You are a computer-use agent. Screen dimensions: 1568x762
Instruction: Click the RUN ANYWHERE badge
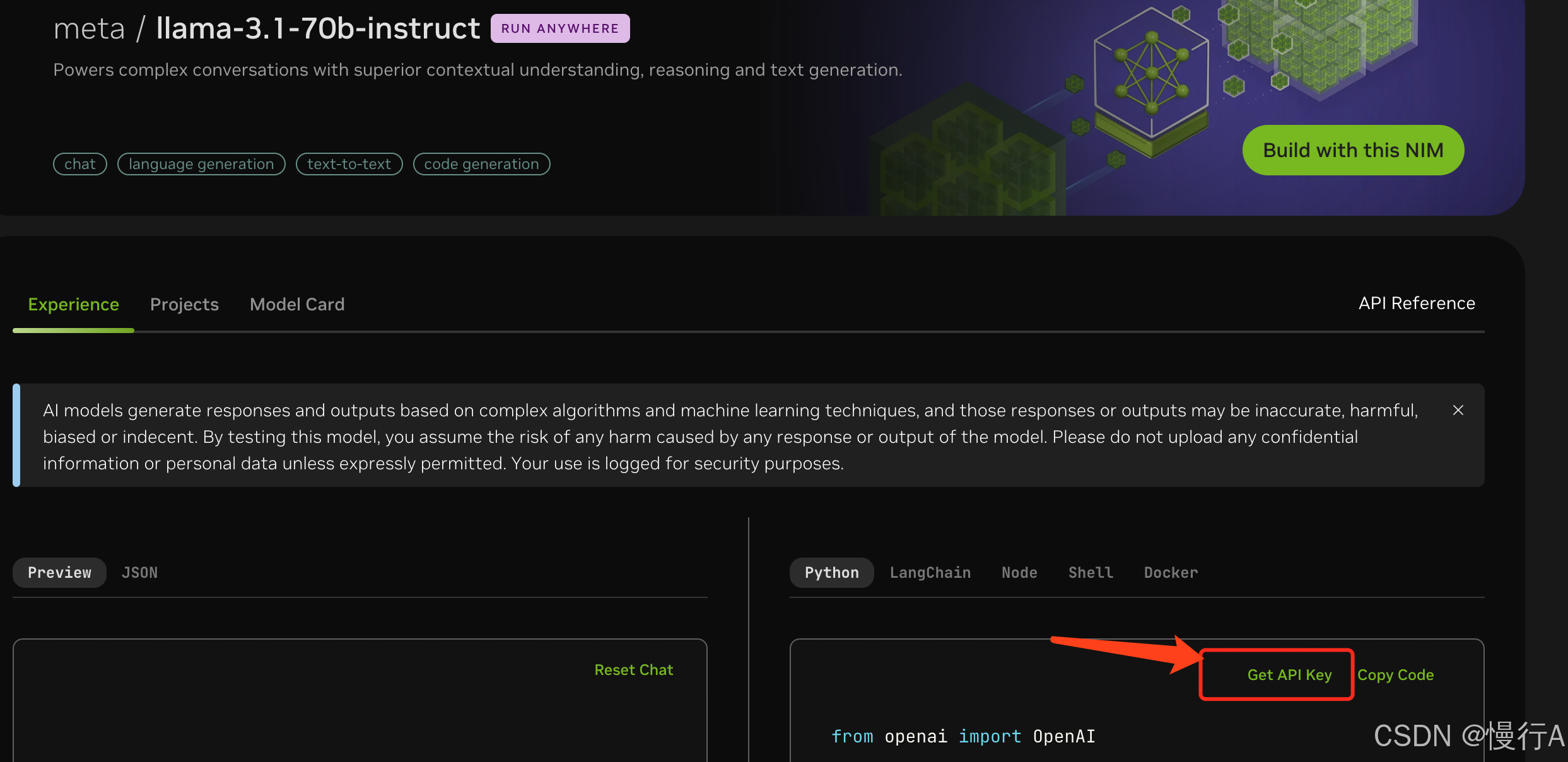click(x=559, y=28)
